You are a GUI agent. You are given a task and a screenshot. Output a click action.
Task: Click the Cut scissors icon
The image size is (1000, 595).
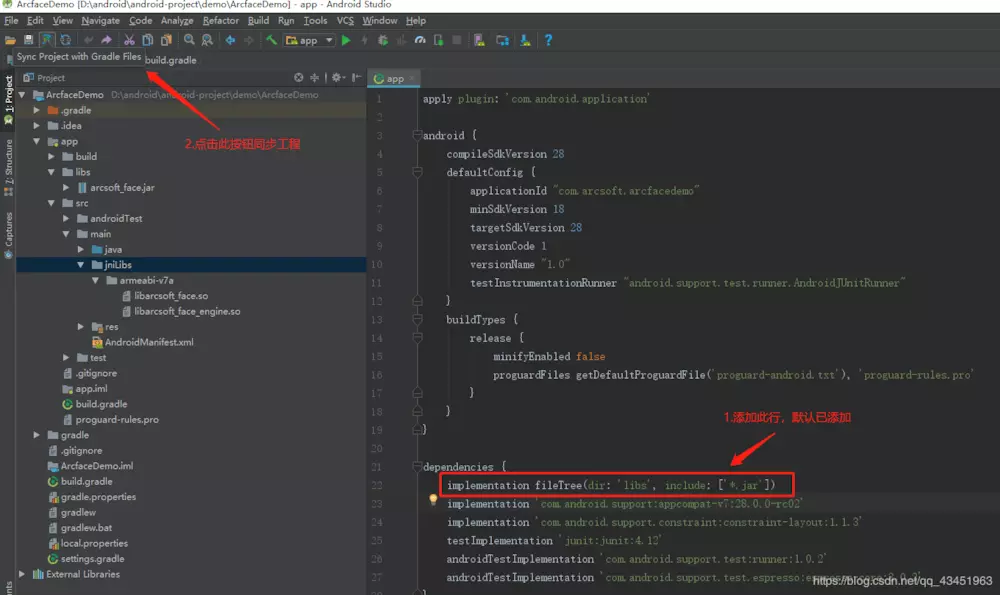[129, 40]
